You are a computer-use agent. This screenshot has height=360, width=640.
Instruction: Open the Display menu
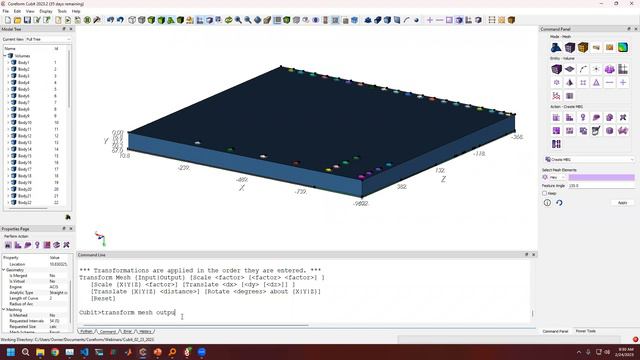[46, 11]
